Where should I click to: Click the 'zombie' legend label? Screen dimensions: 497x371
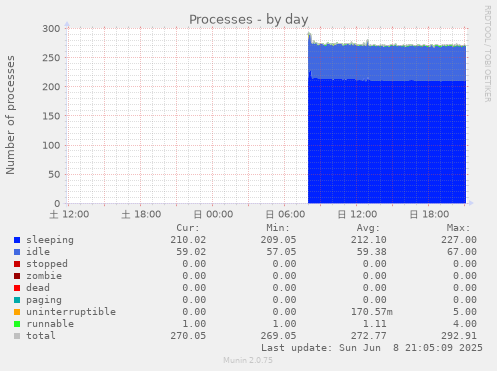click(44, 276)
